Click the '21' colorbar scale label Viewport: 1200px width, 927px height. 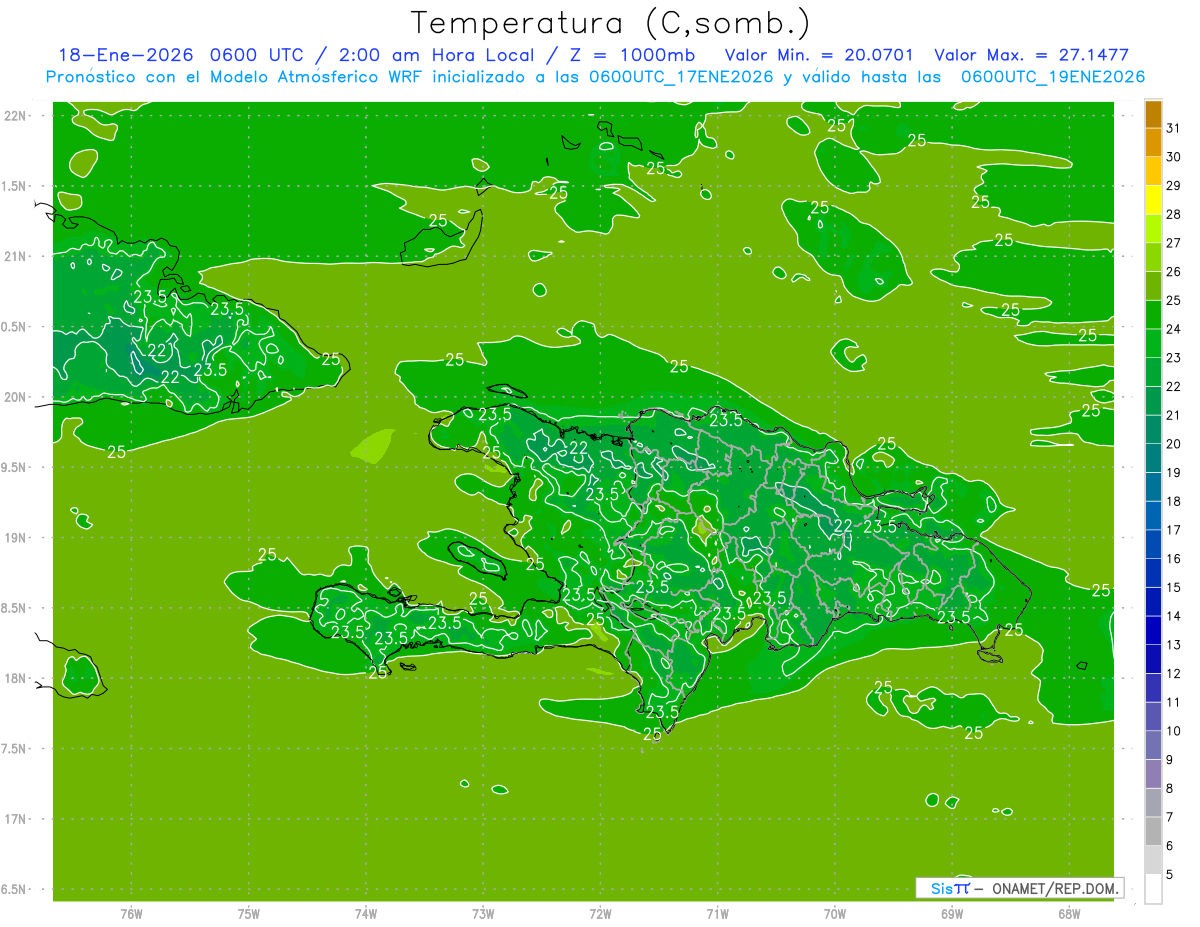point(1174,415)
